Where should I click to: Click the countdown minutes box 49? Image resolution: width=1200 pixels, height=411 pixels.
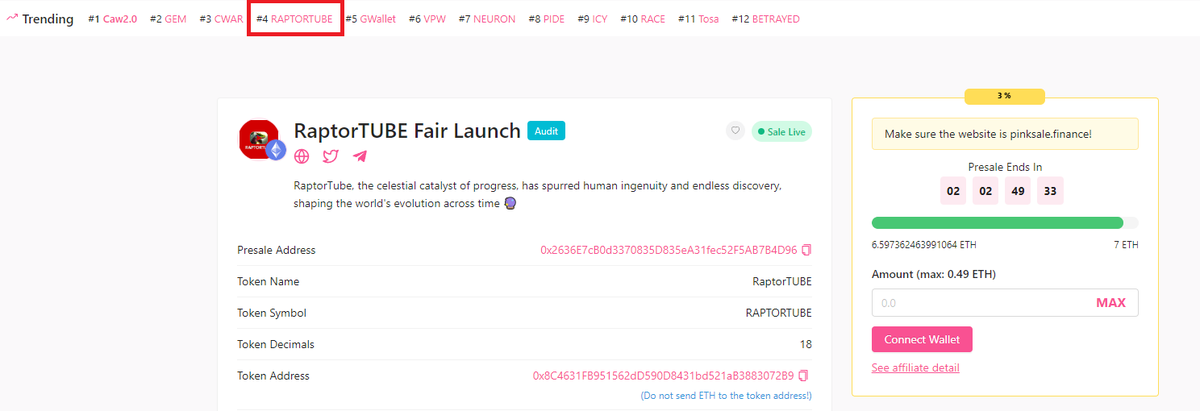coord(1018,190)
